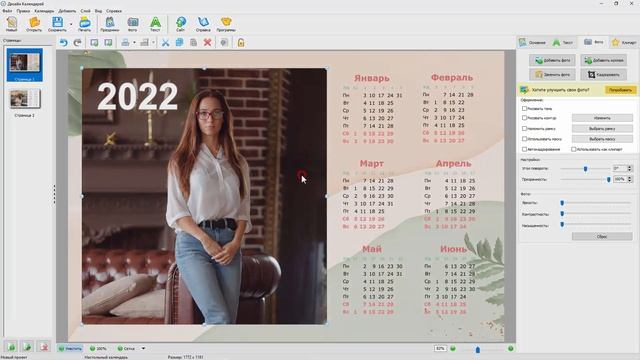Open the distribute tool dropdown arrow

tap(153, 42)
